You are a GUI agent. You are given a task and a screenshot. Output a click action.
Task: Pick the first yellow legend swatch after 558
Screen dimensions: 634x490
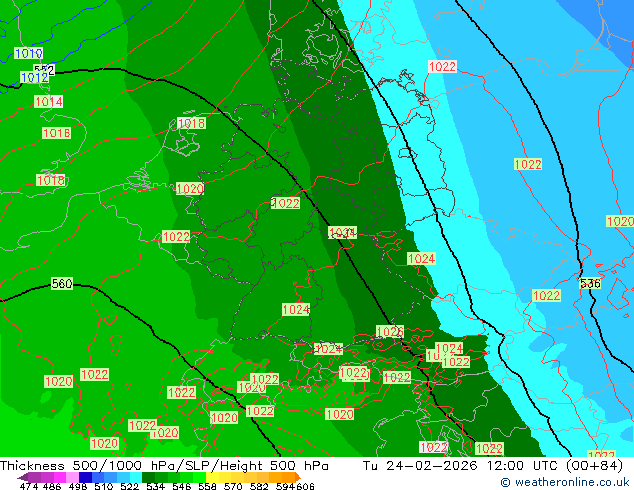pos(212,477)
